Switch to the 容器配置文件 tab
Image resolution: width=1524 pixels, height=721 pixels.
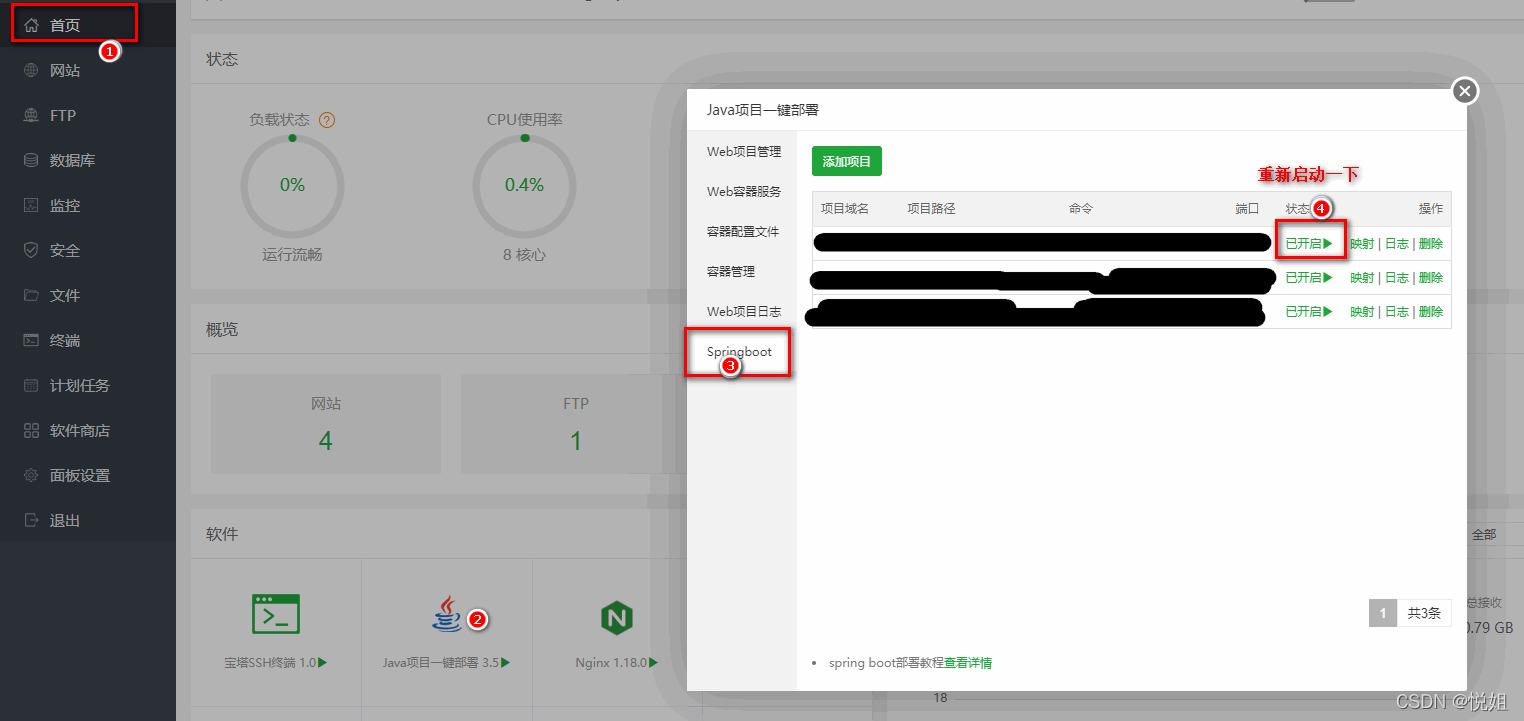coord(742,232)
